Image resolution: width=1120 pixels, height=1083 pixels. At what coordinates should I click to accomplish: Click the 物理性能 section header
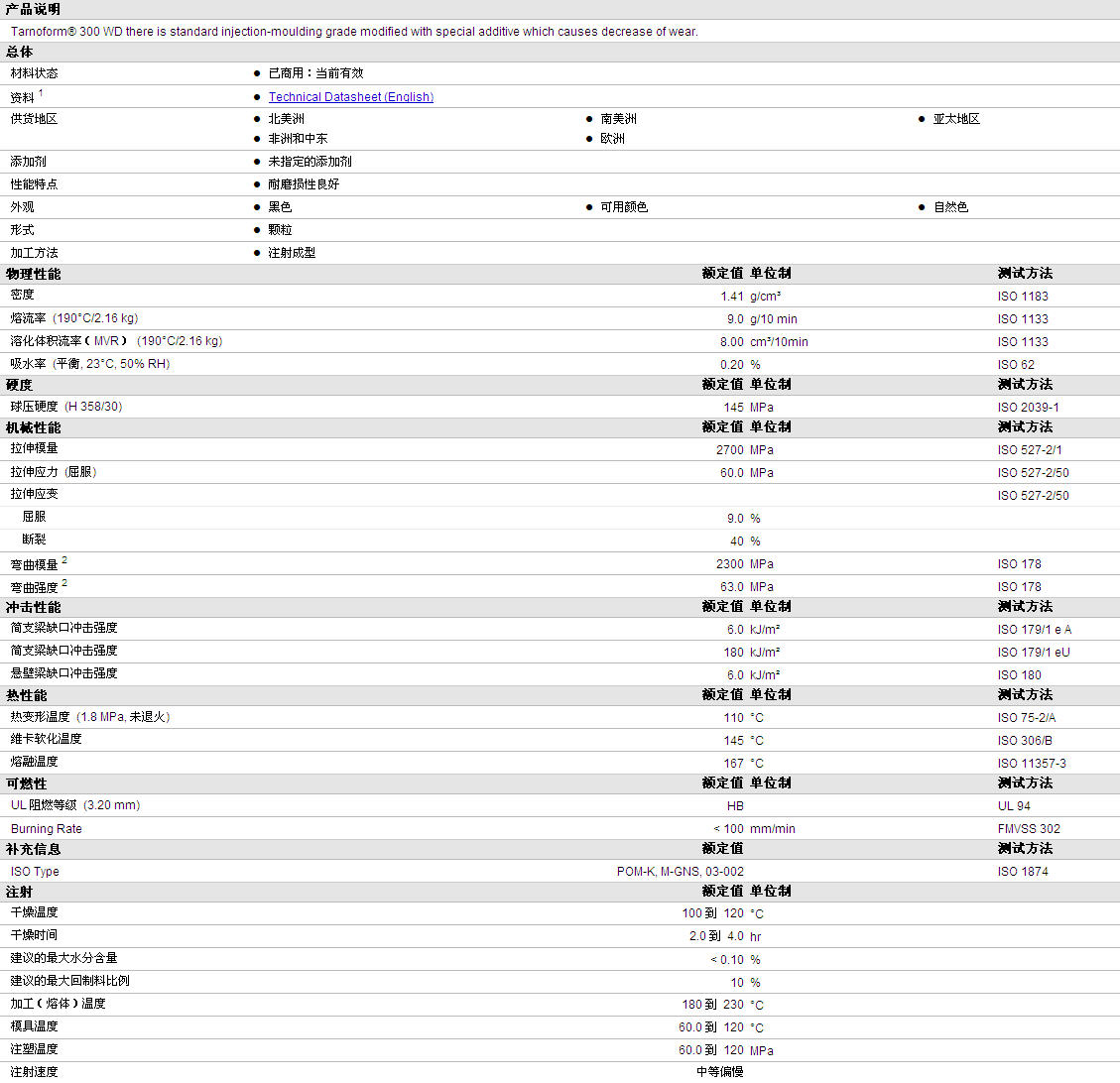coord(33,274)
